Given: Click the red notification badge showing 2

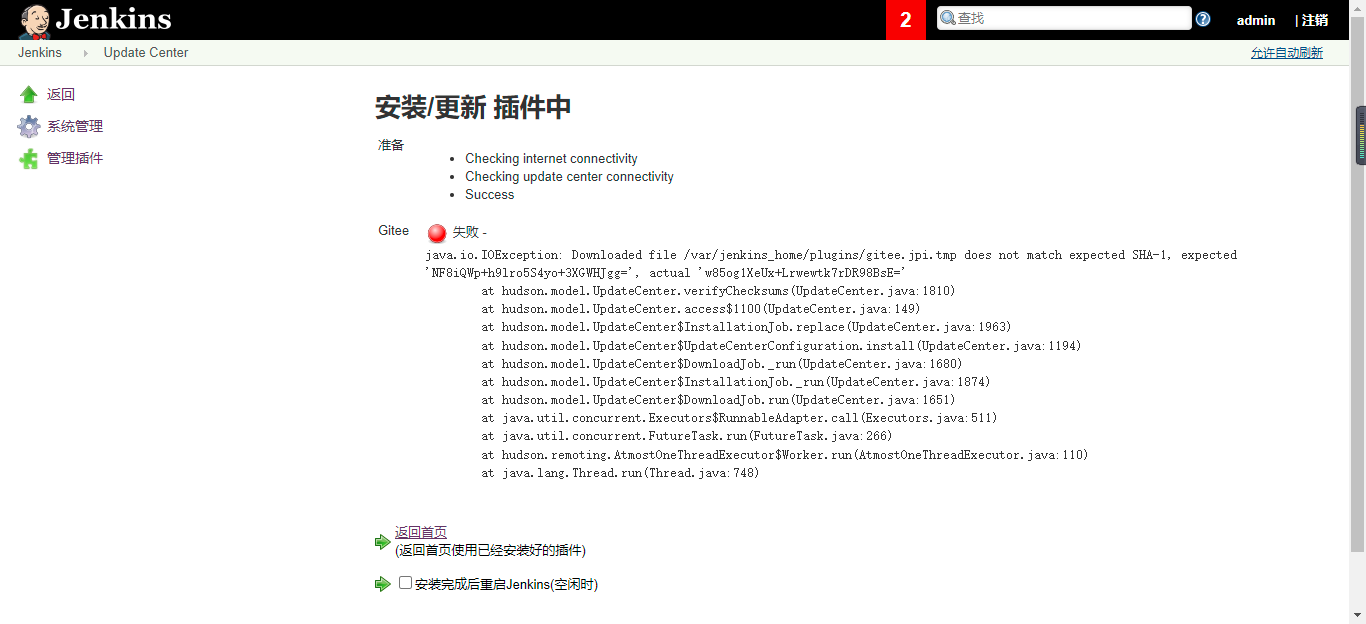Looking at the screenshot, I should click(x=906, y=20).
